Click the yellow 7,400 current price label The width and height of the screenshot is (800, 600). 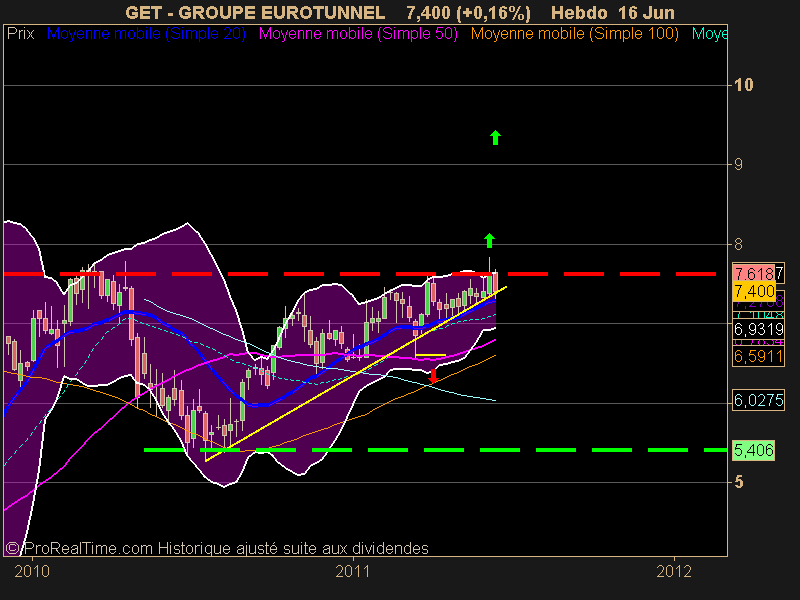click(754, 292)
